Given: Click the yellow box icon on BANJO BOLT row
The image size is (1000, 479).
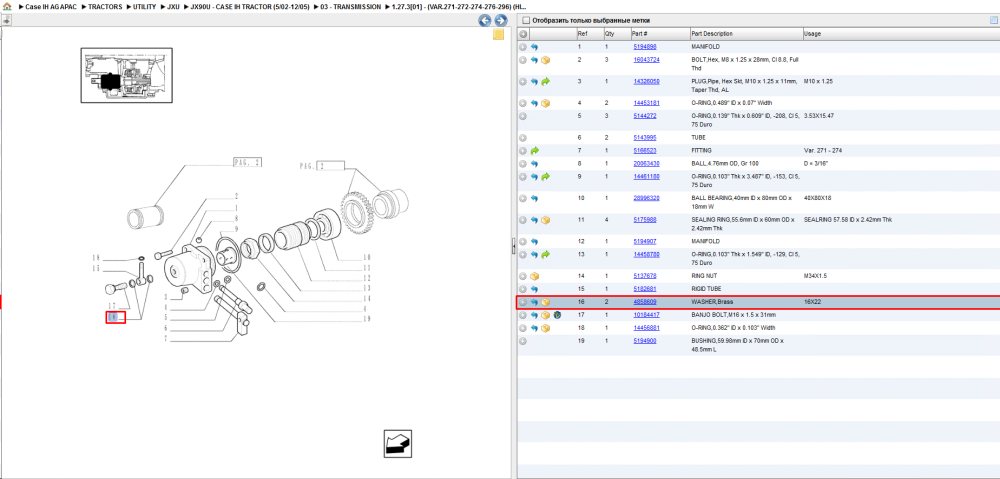Looking at the screenshot, I should (545, 315).
